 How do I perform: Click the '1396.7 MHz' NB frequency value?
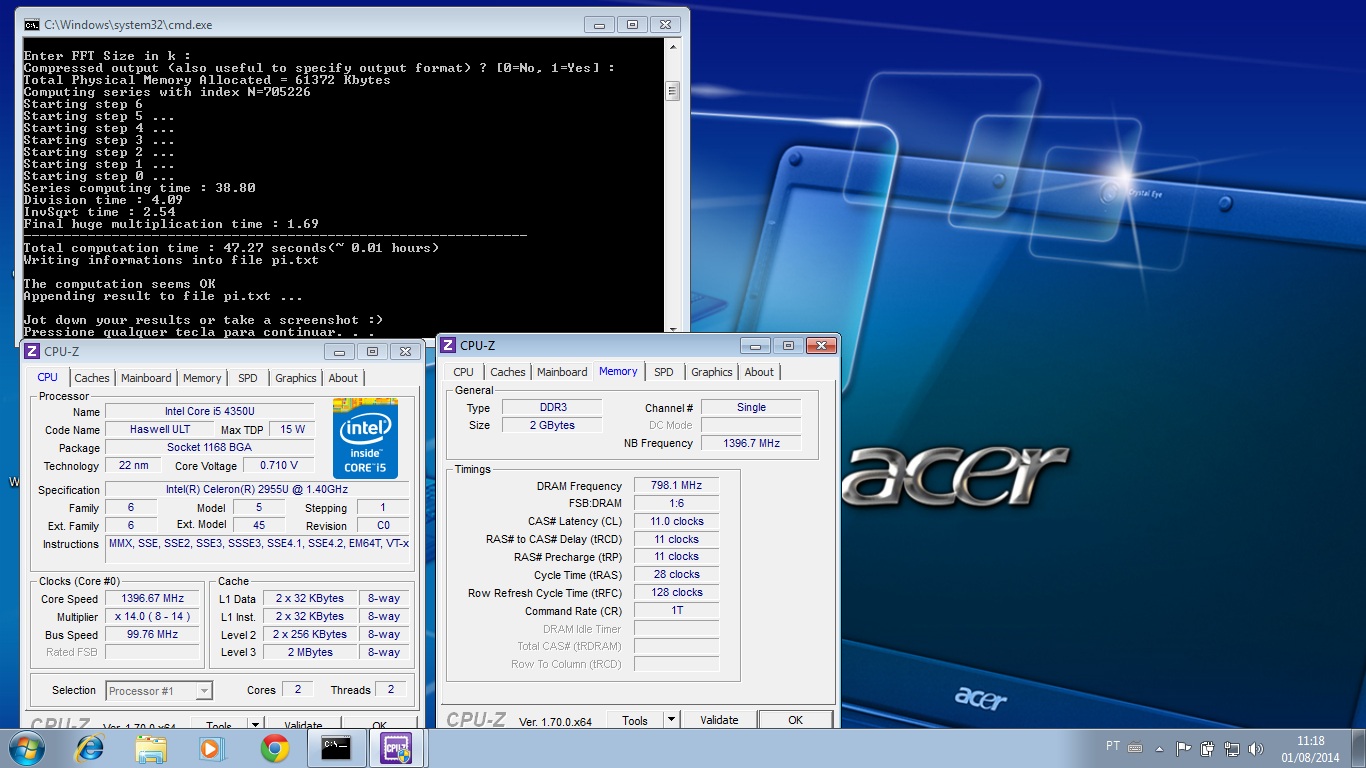[x=751, y=442]
